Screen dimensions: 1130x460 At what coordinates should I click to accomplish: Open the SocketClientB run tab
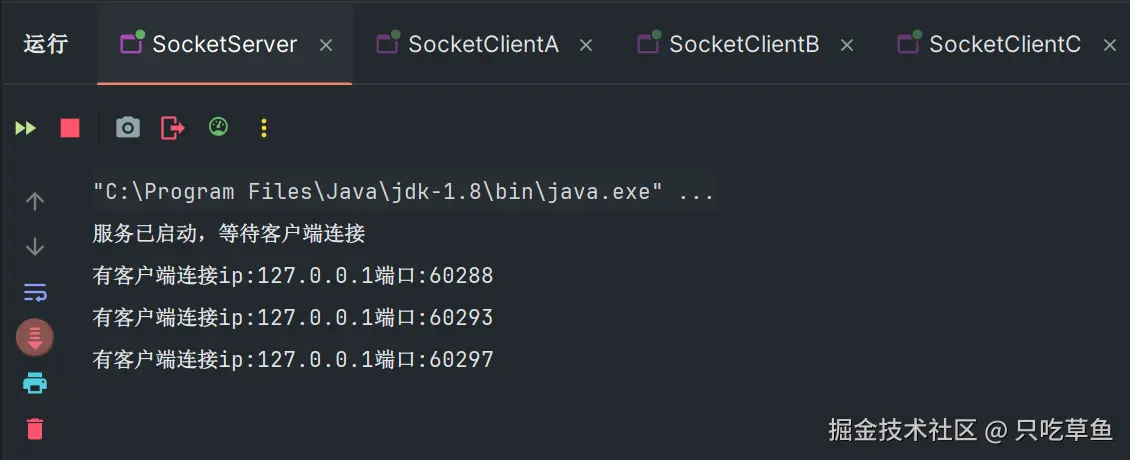(x=744, y=44)
